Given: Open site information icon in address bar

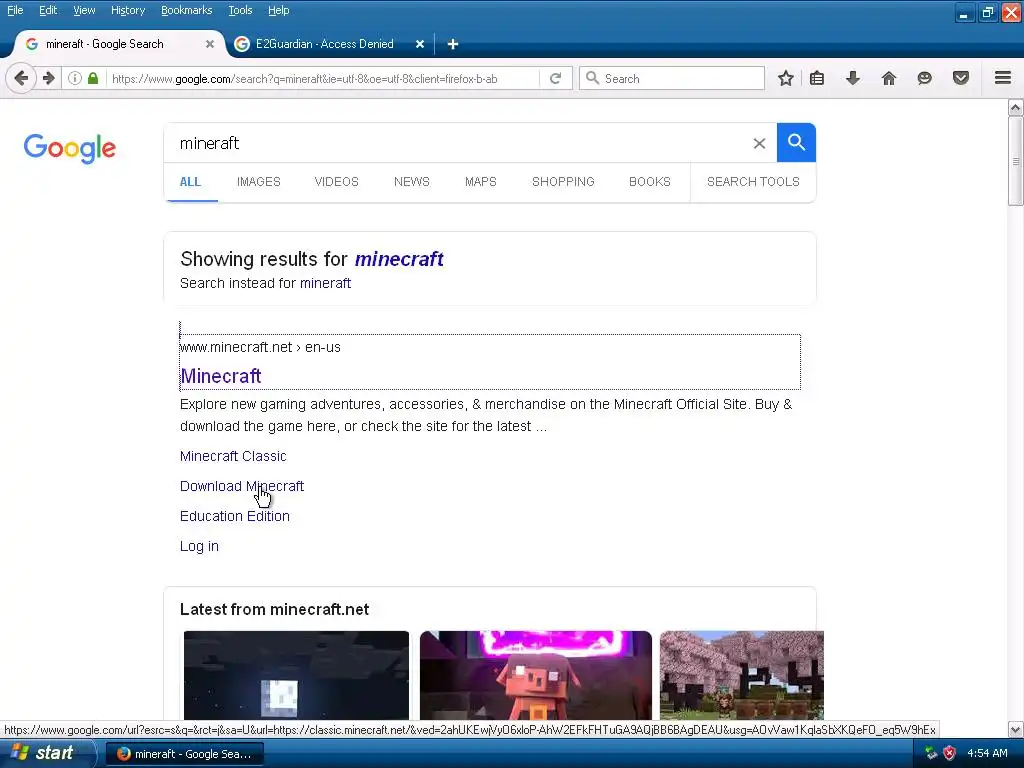Looking at the screenshot, I should click(75, 78).
